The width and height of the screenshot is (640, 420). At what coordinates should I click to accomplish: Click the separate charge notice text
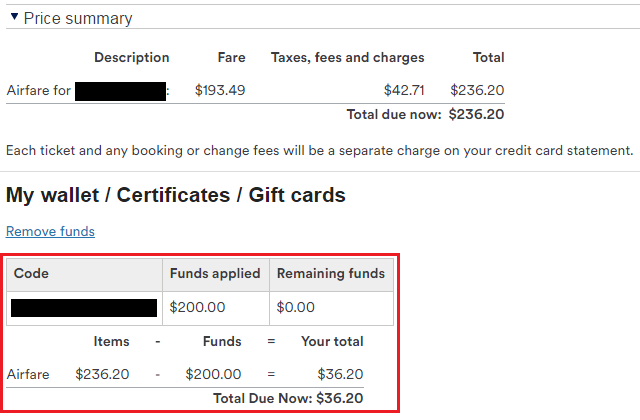pos(320,151)
